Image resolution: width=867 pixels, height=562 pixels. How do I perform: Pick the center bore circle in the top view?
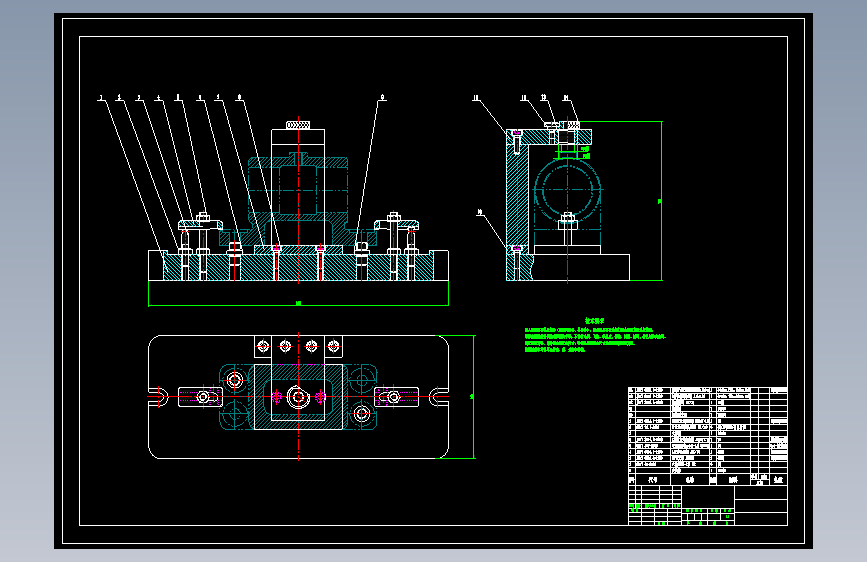coord(299,397)
